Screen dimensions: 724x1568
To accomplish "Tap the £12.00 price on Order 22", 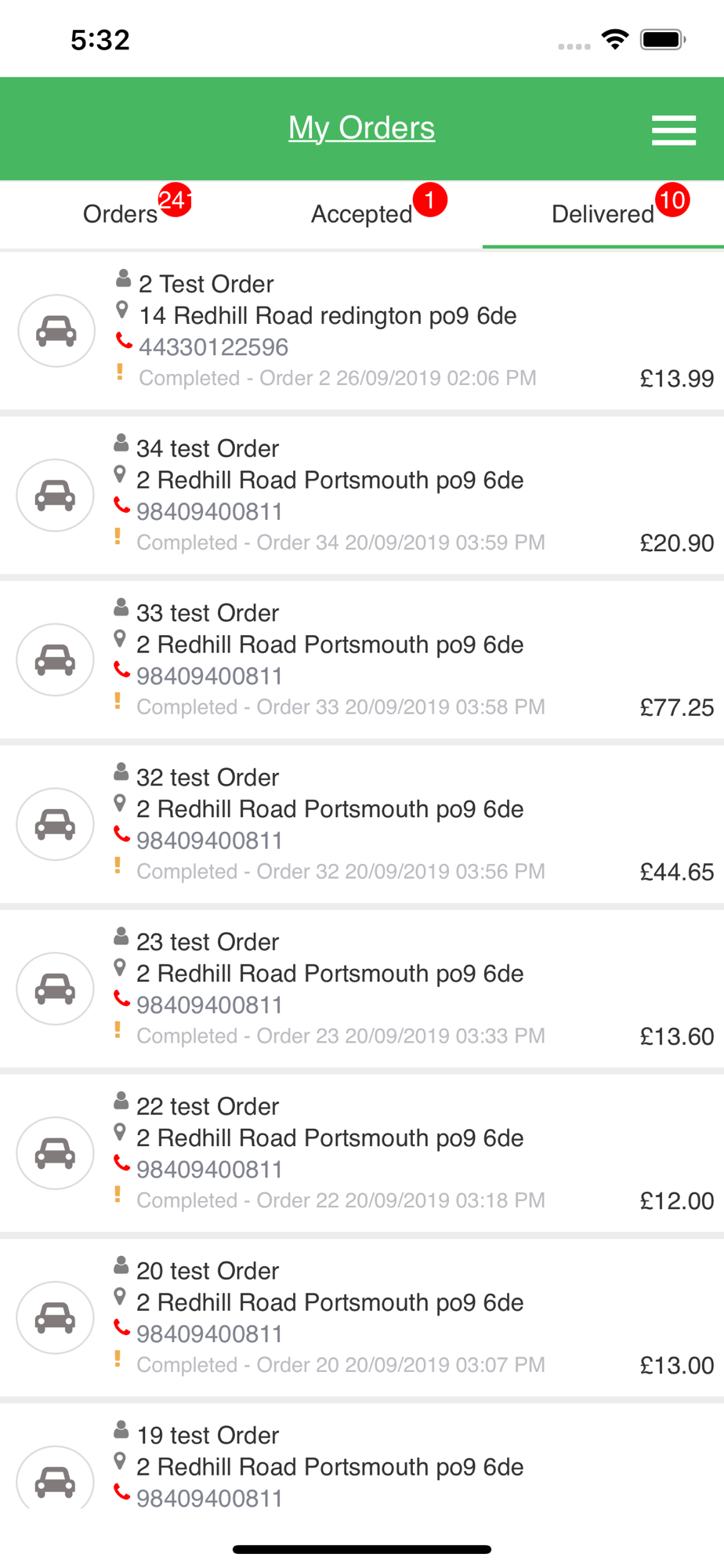I will (677, 1201).
